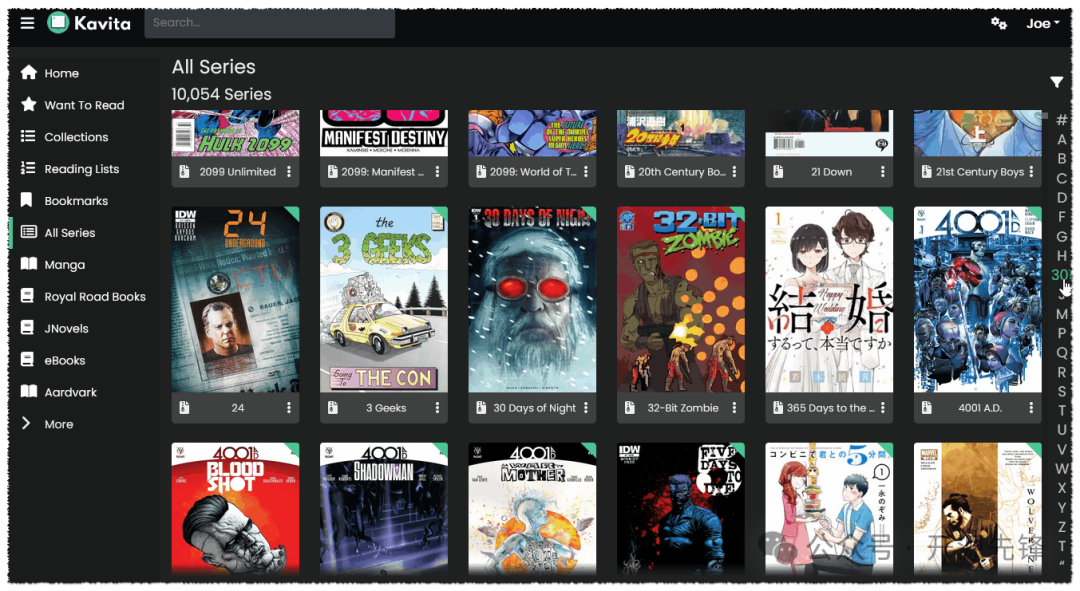Click the Home house icon
This screenshot has width=1080, height=591.
[28, 73]
